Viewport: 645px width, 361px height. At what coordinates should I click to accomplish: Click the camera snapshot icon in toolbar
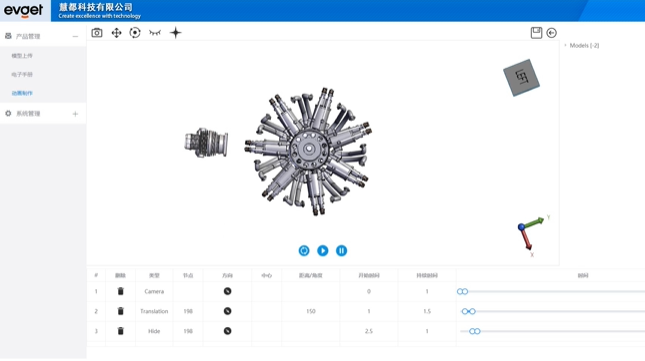[x=97, y=32]
